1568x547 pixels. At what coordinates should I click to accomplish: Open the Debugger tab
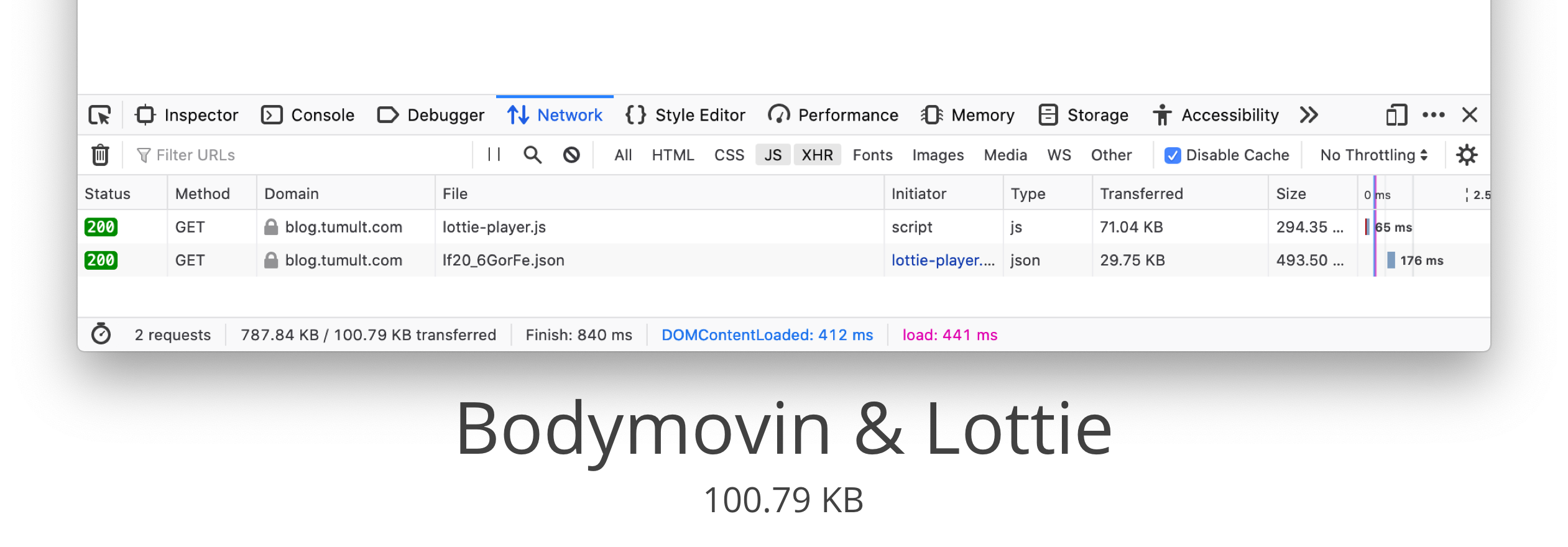431,116
